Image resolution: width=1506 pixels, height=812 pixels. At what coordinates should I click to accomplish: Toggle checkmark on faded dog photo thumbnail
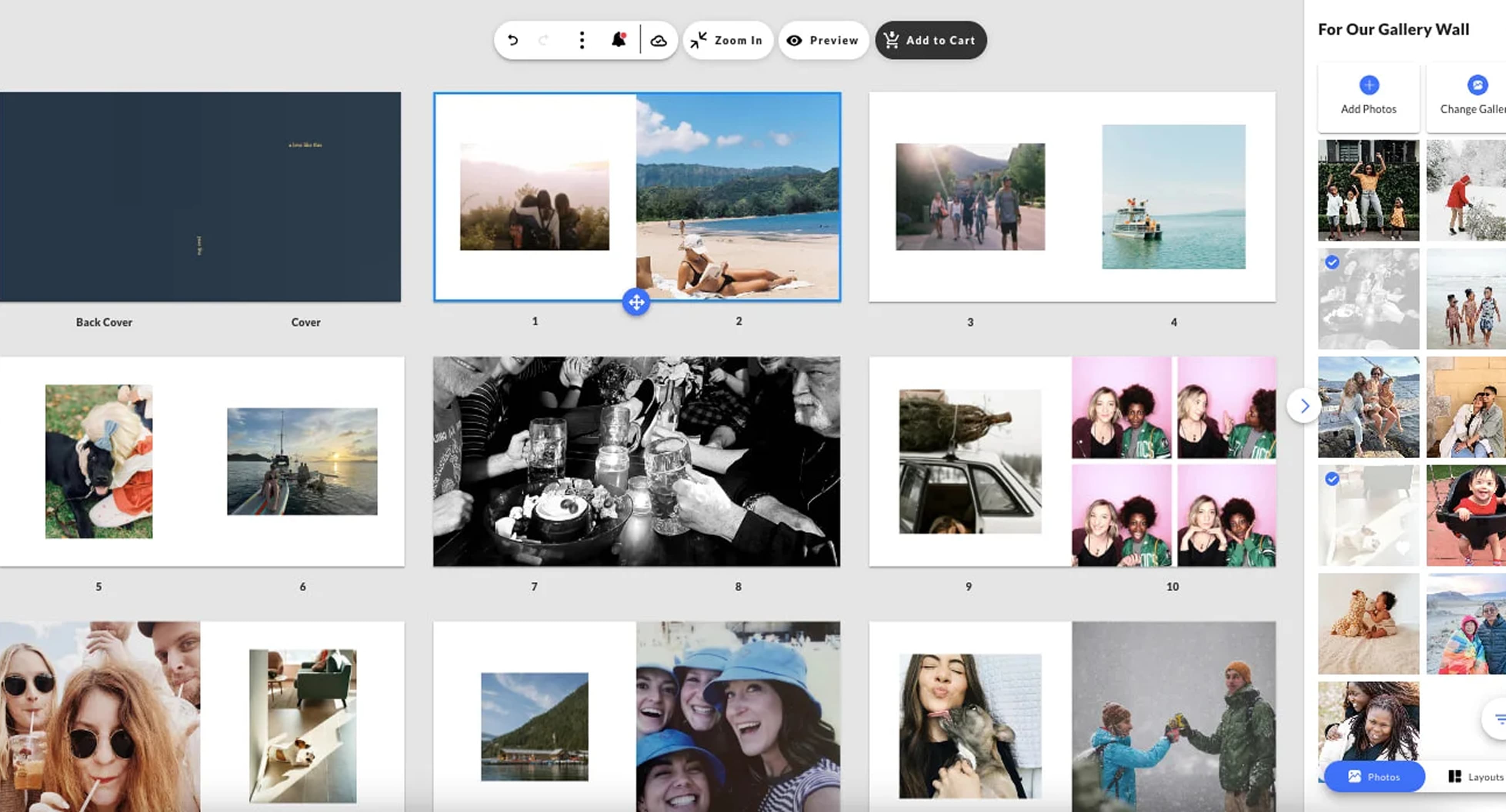point(1332,479)
